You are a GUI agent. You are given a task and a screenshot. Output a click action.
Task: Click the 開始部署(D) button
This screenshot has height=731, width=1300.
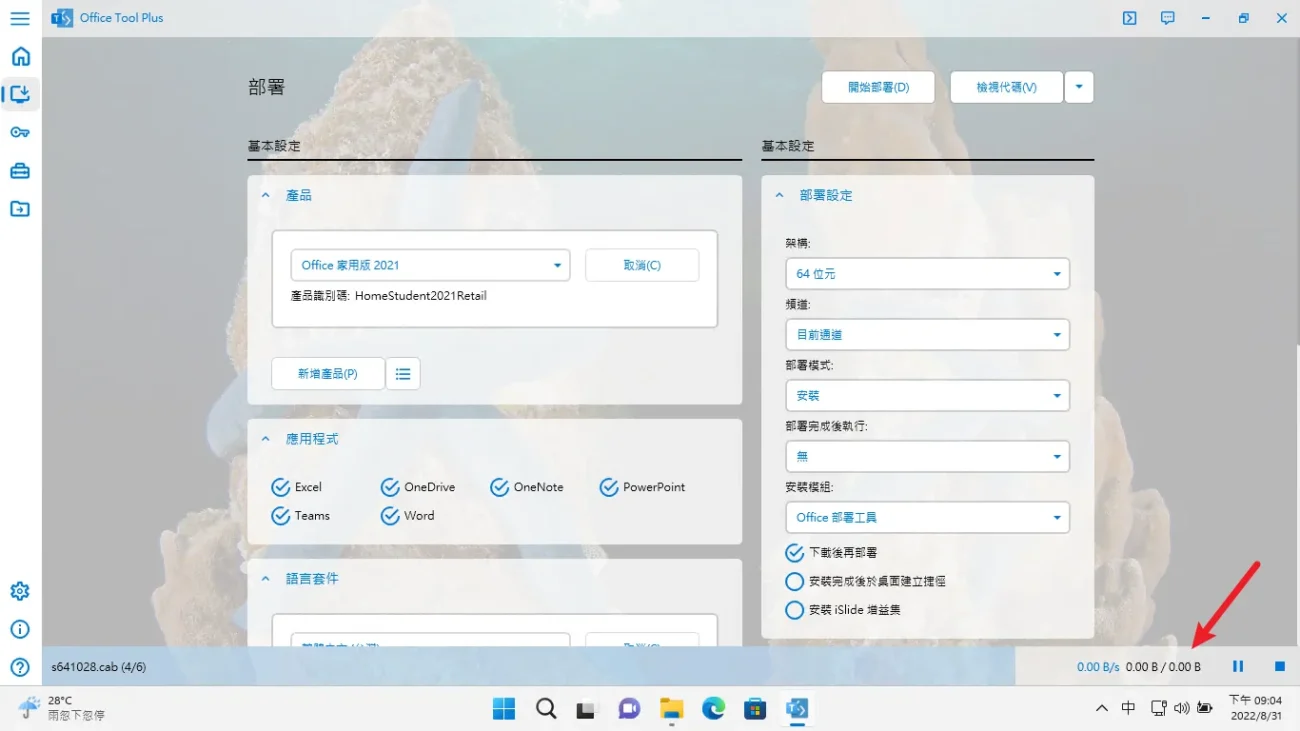(878, 87)
